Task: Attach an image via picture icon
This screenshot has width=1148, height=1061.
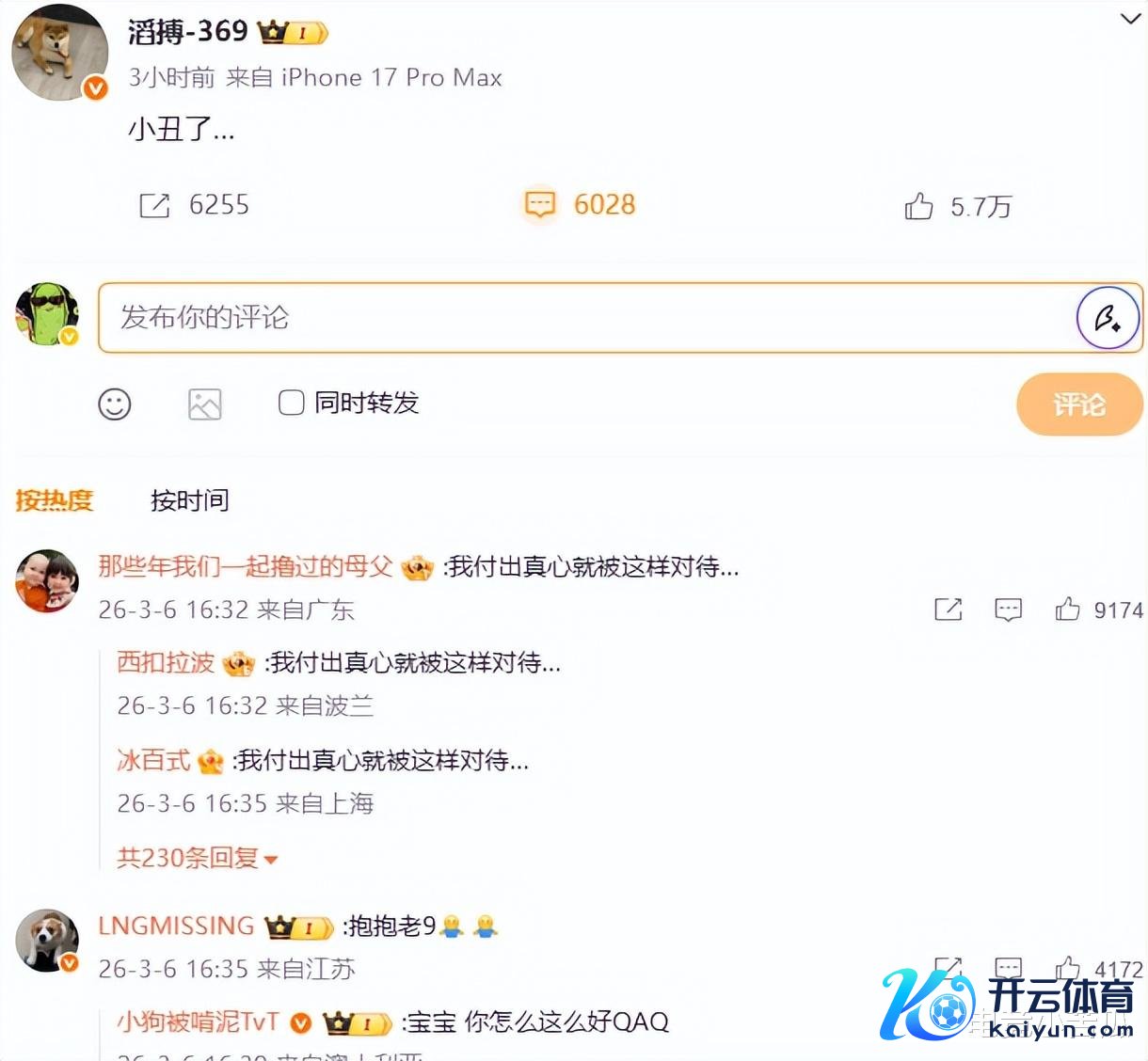Action: click(x=204, y=404)
